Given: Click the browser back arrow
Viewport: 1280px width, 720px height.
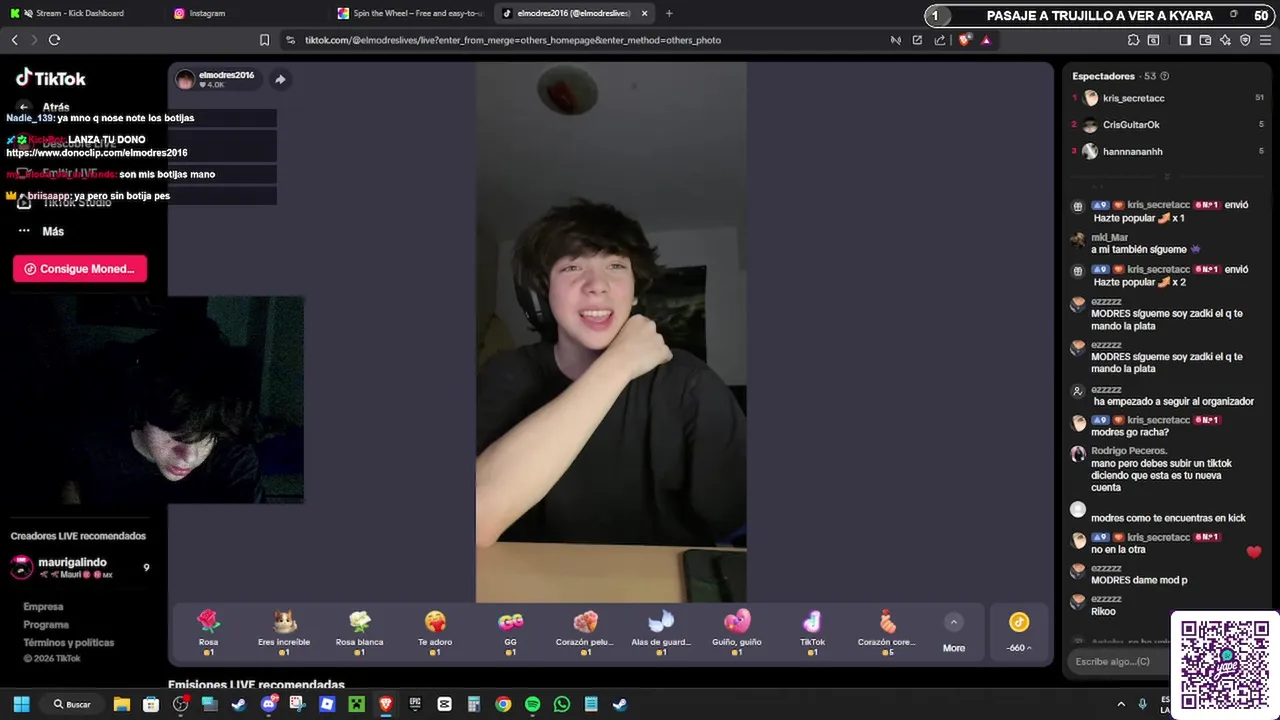Looking at the screenshot, I should pos(14,40).
